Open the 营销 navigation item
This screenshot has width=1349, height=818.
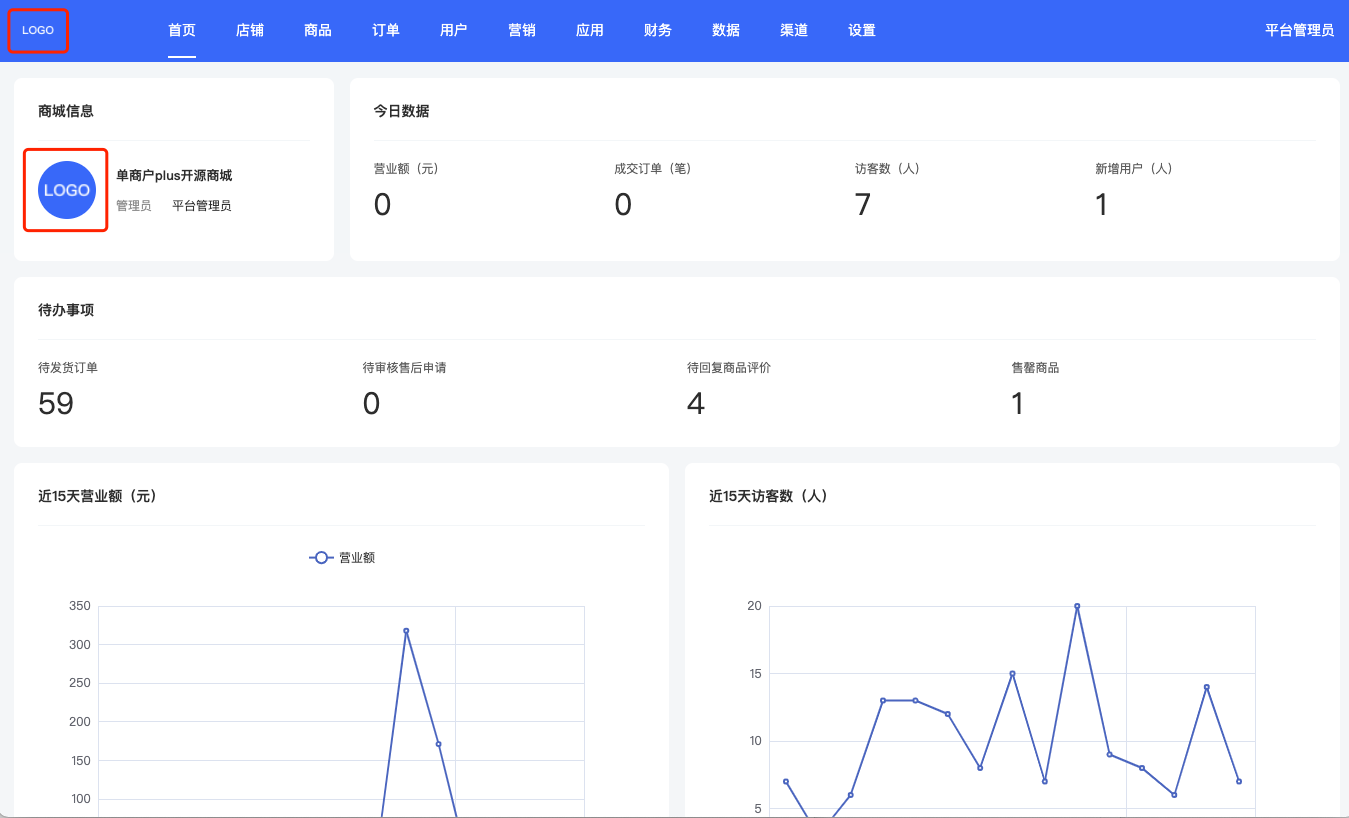click(522, 30)
